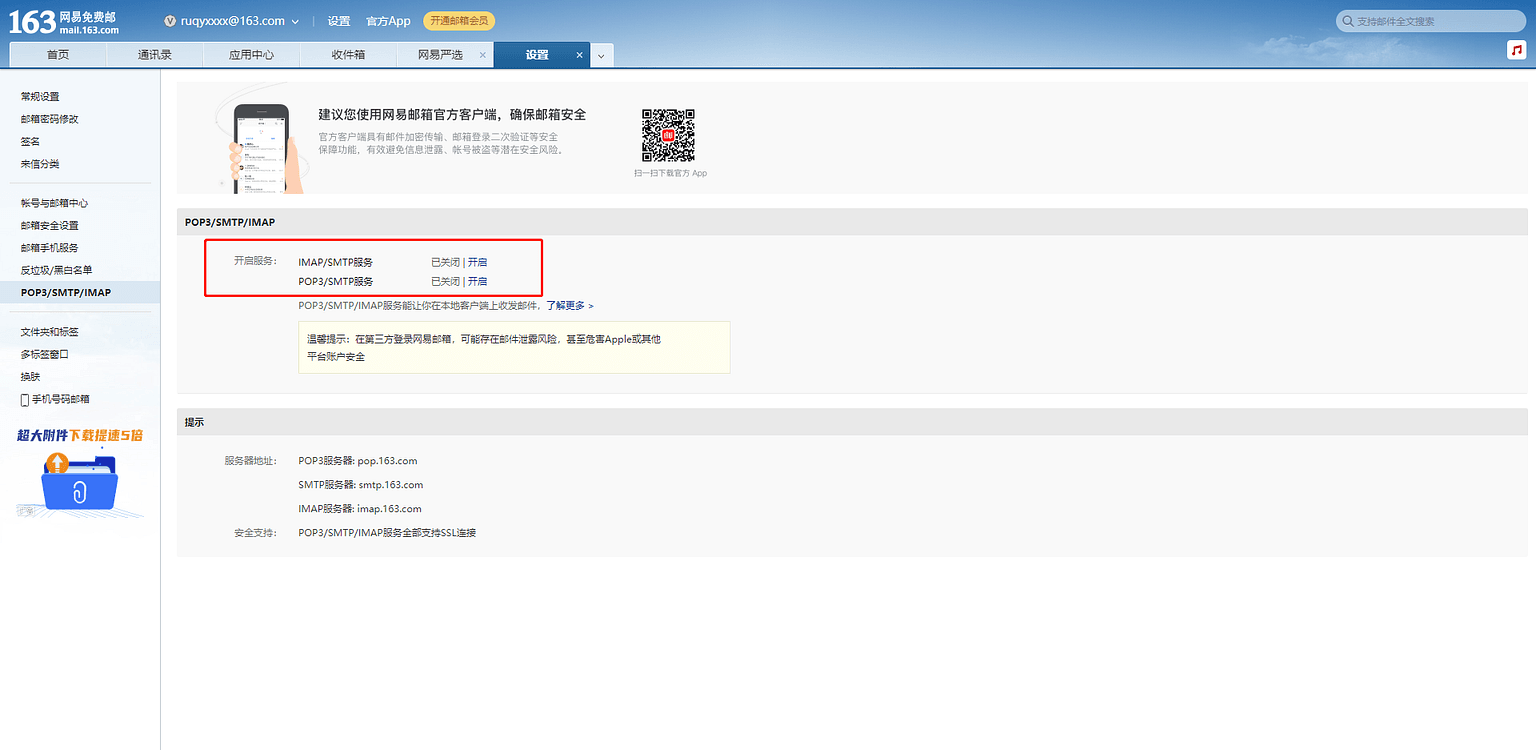Enable the IMAP/SMTP service via 开启
Image resolution: width=1536 pixels, height=750 pixels.
coord(478,262)
